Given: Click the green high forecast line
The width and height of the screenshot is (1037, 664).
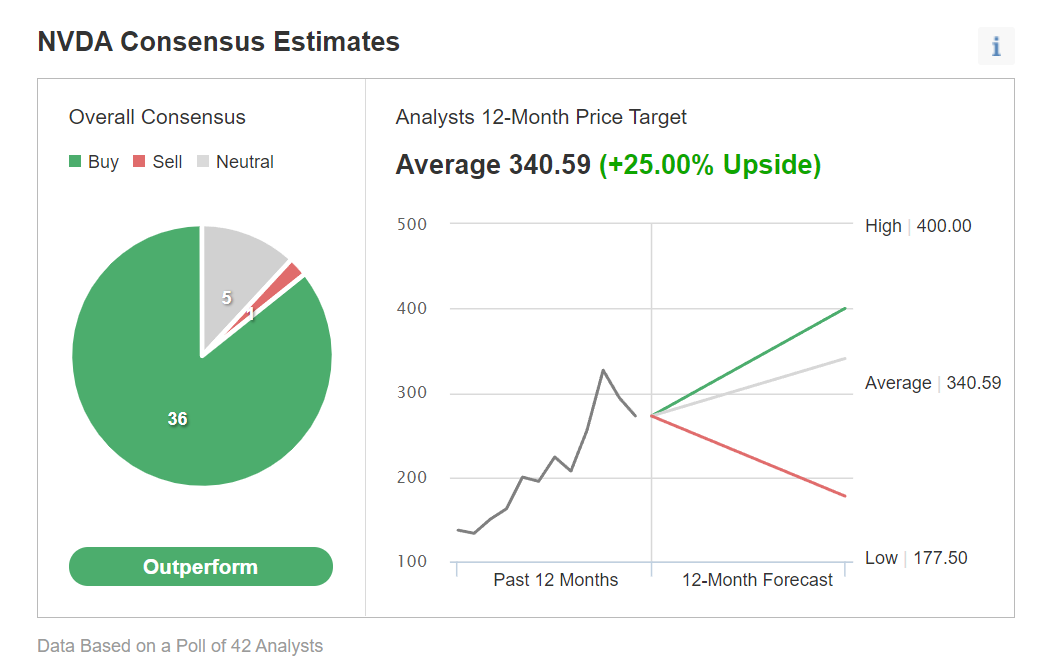Looking at the screenshot, I should (749, 362).
